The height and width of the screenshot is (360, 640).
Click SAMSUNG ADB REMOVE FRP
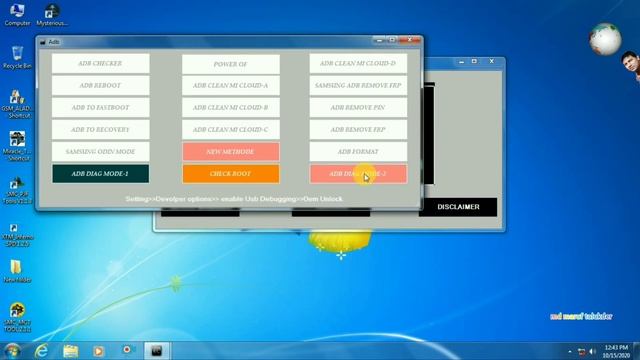[358, 85]
